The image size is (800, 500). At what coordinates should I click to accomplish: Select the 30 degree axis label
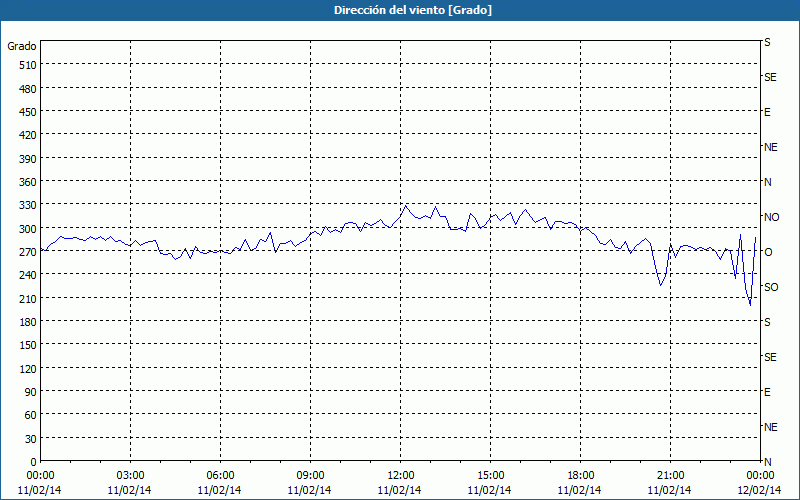pos(31,439)
